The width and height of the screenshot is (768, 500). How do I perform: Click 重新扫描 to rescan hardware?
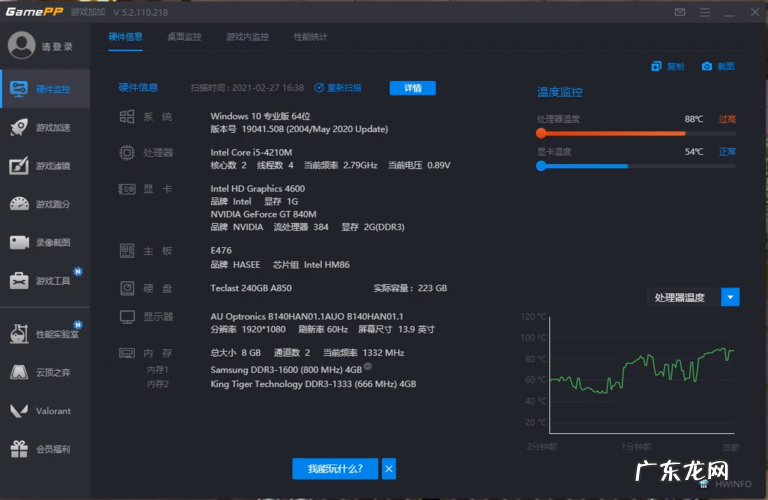(x=338, y=88)
